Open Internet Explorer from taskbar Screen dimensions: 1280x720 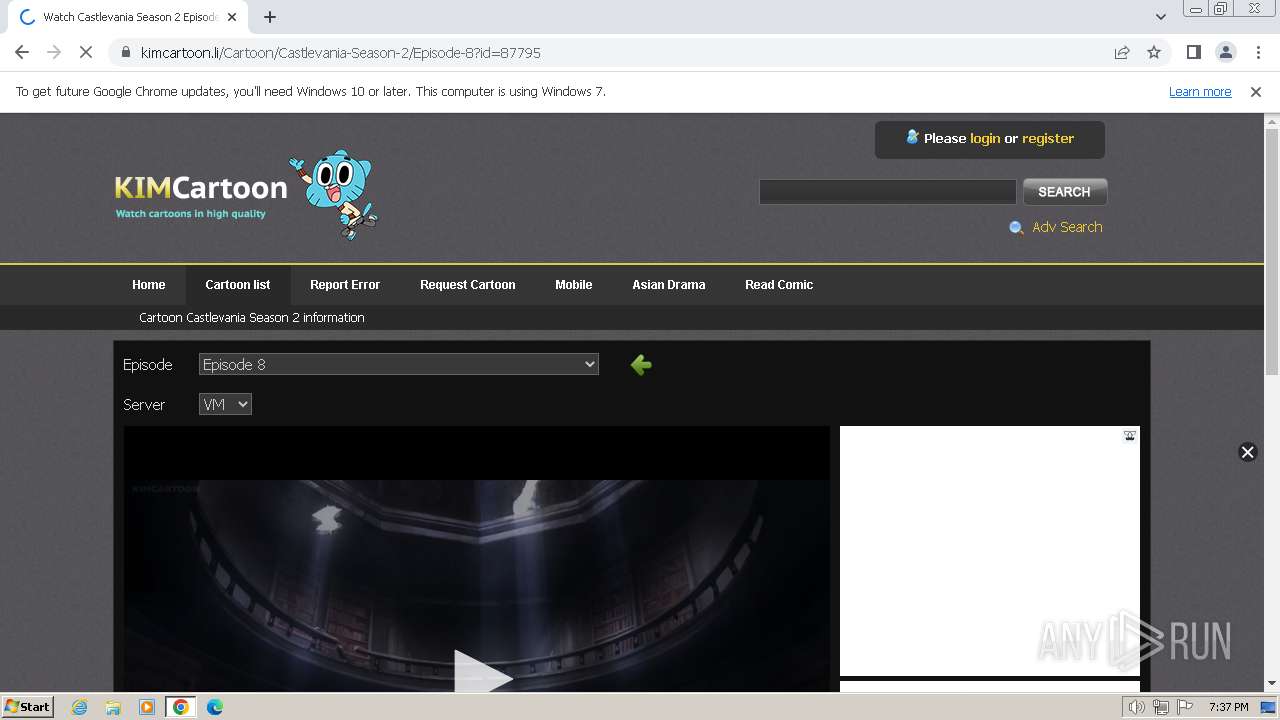tap(79, 707)
